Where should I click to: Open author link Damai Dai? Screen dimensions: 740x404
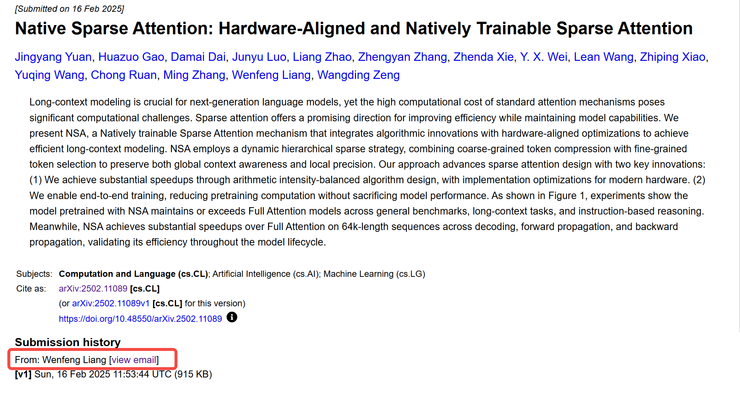pos(198,57)
